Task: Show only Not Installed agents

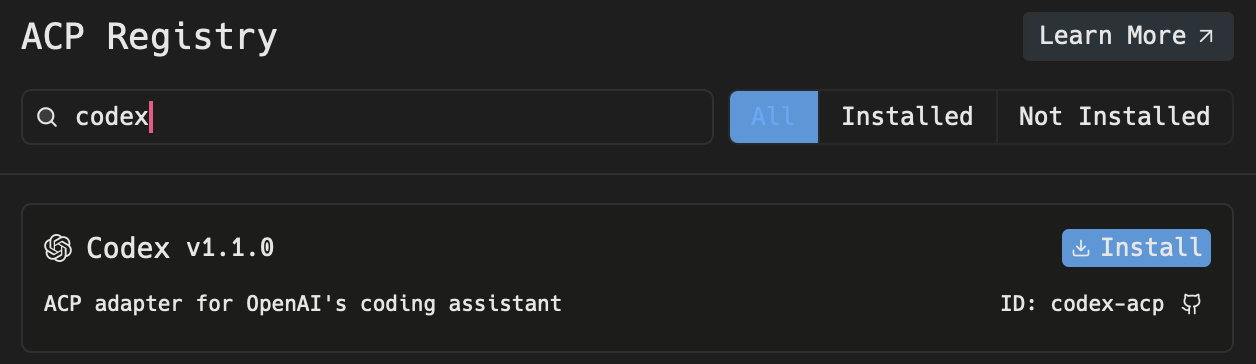Action: click(1114, 117)
